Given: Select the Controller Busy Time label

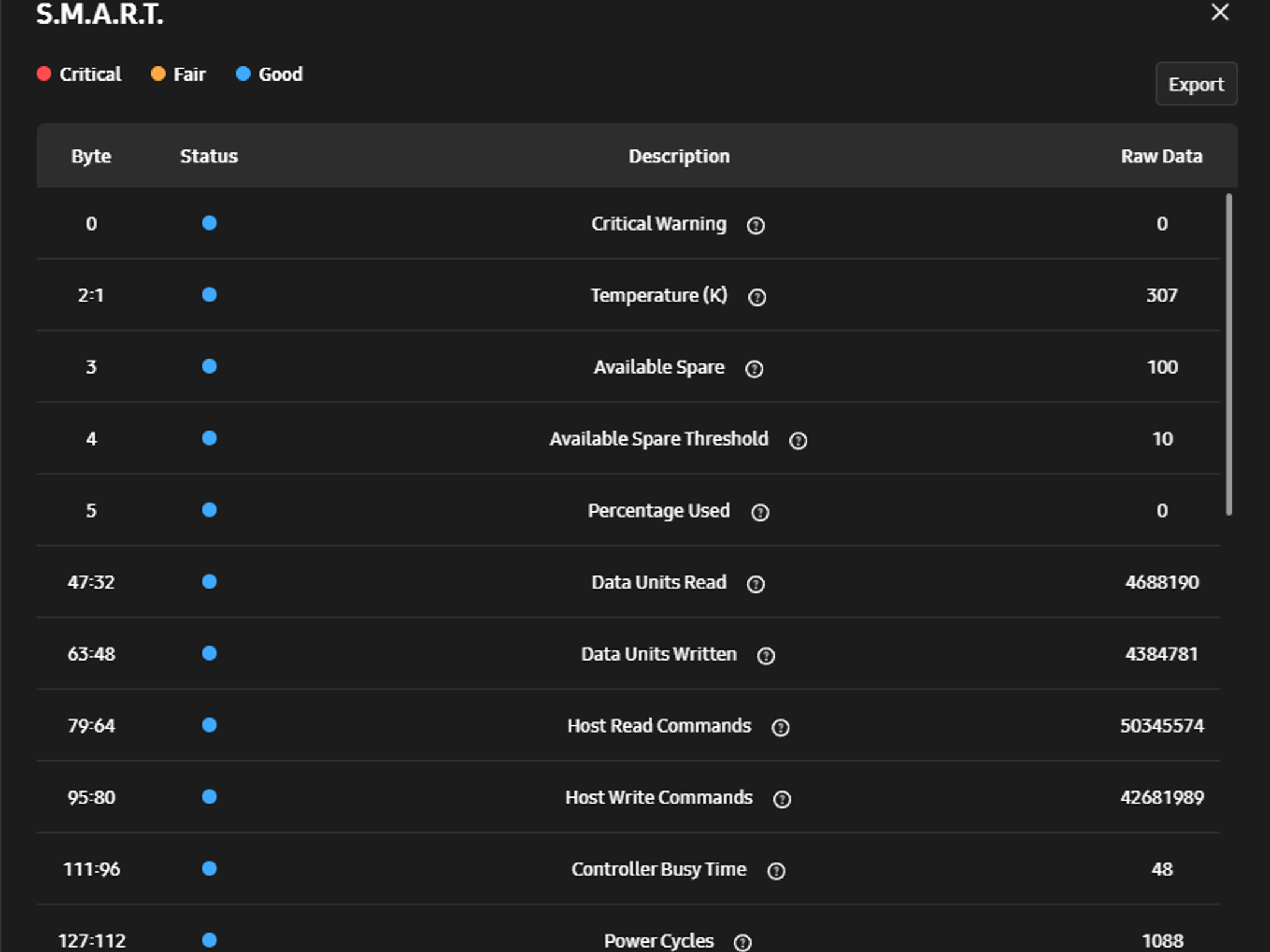Looking at the screenshot, I should tap(659, 869).
